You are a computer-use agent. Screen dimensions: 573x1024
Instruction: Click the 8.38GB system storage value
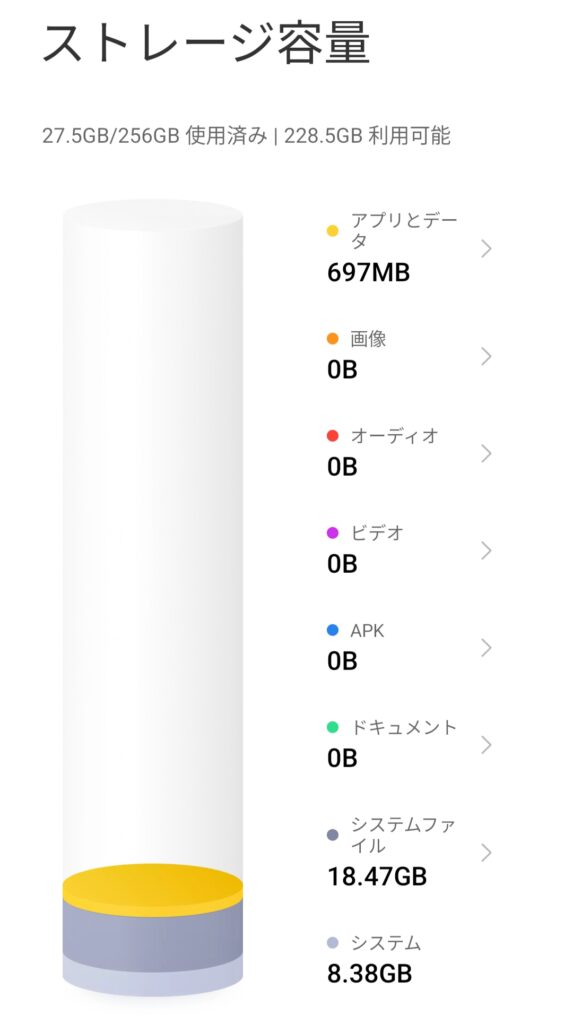click(370, 974)
